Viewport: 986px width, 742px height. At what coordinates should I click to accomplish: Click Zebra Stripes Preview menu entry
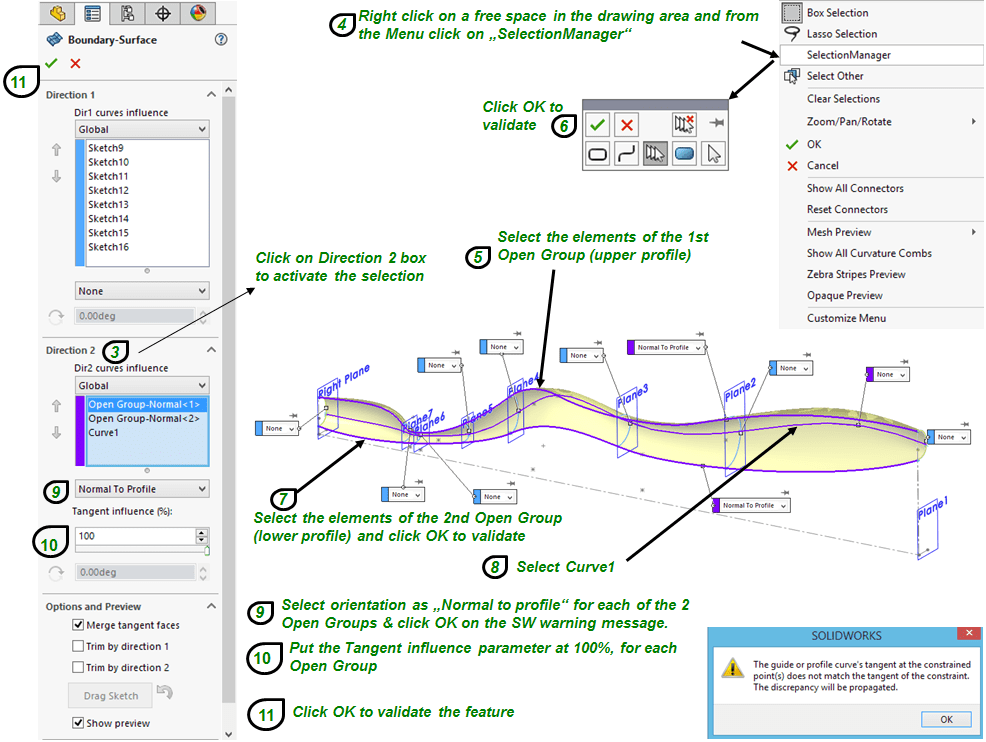pyautogui.click(x=856, y=274)
